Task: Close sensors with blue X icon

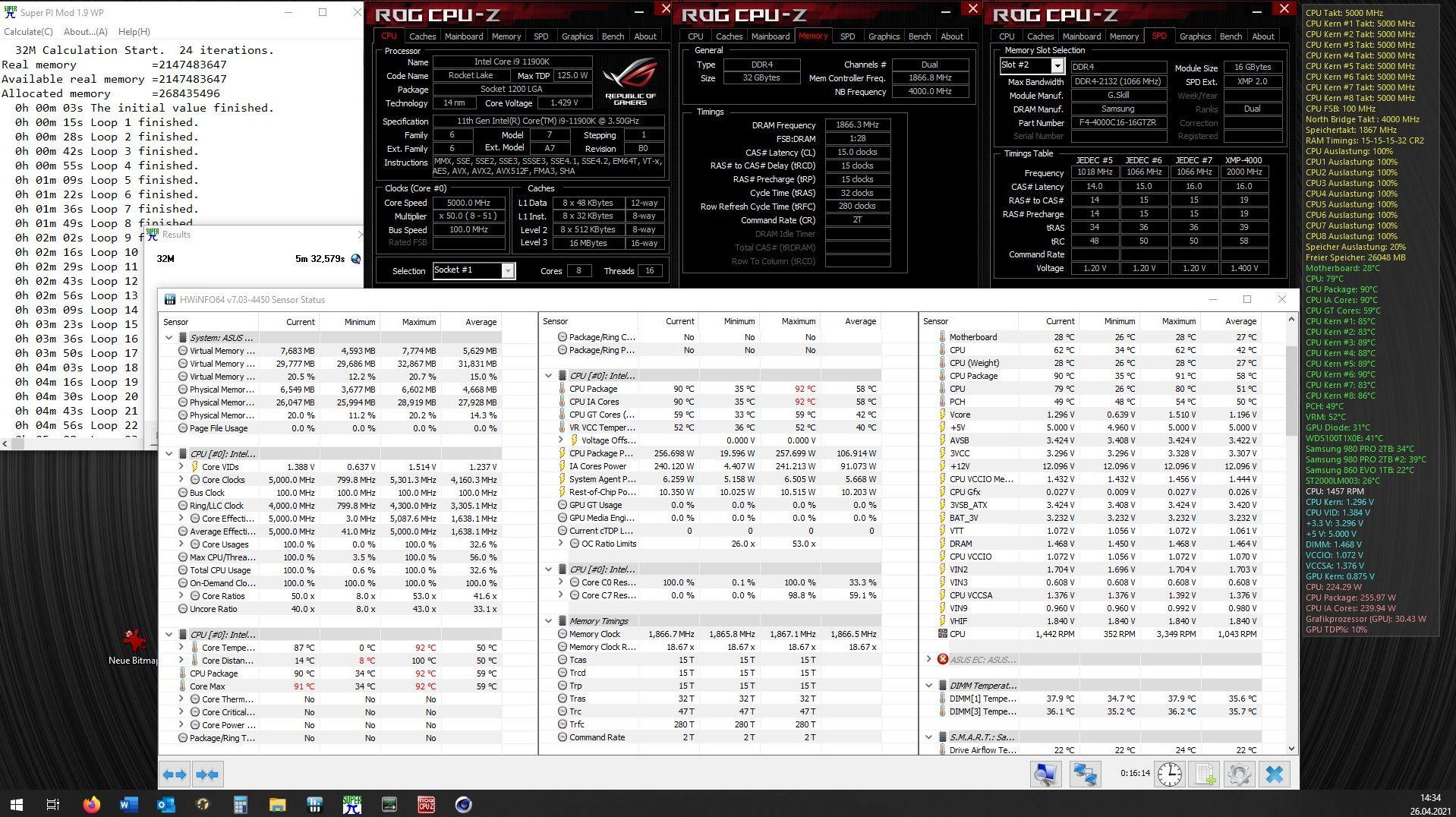Action: (x=1275, y=774)
